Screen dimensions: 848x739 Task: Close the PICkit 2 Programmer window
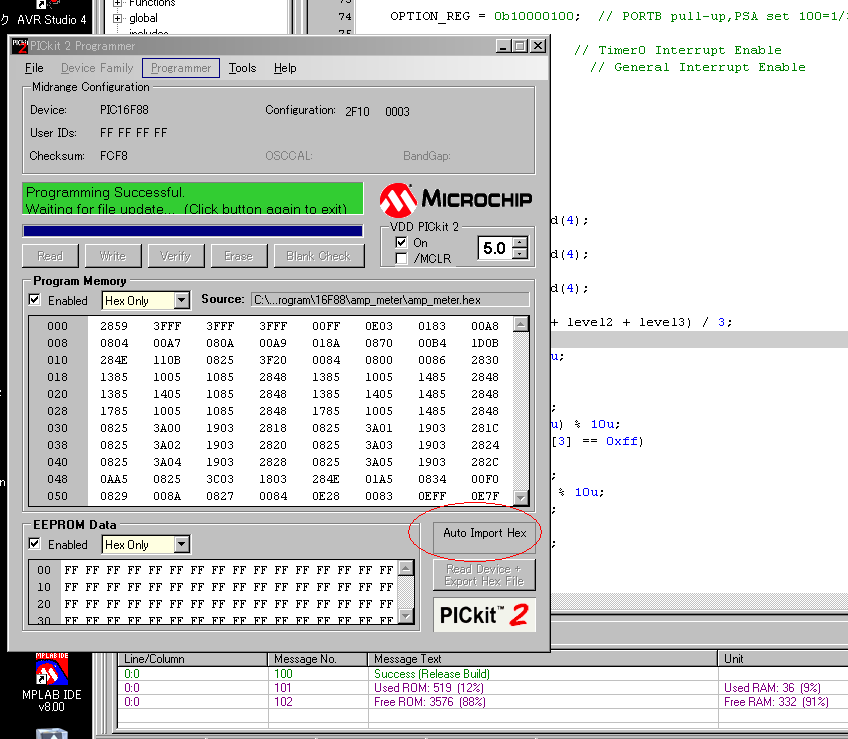(538, 46)
